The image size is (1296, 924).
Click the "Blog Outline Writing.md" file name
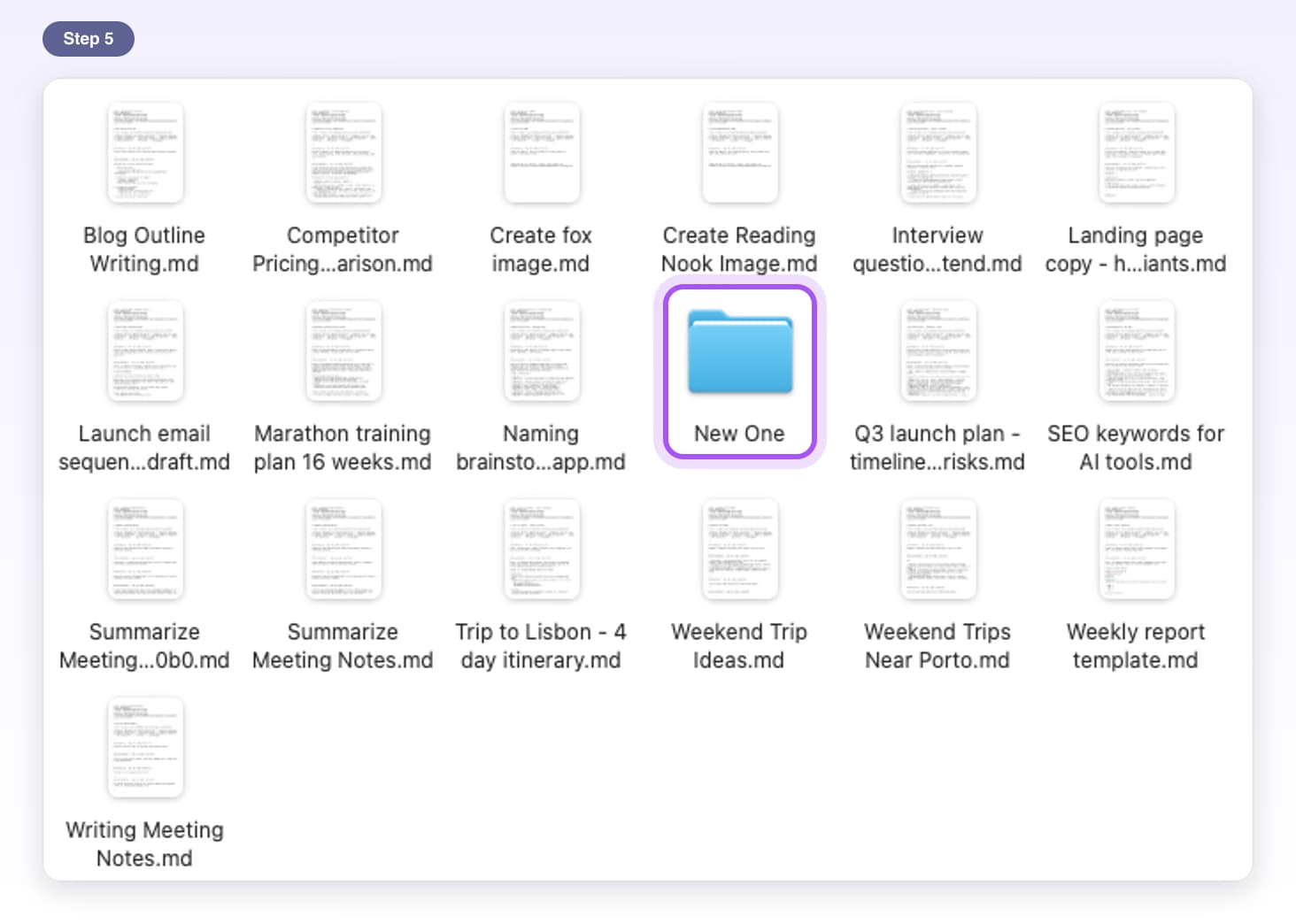point(144,250)
